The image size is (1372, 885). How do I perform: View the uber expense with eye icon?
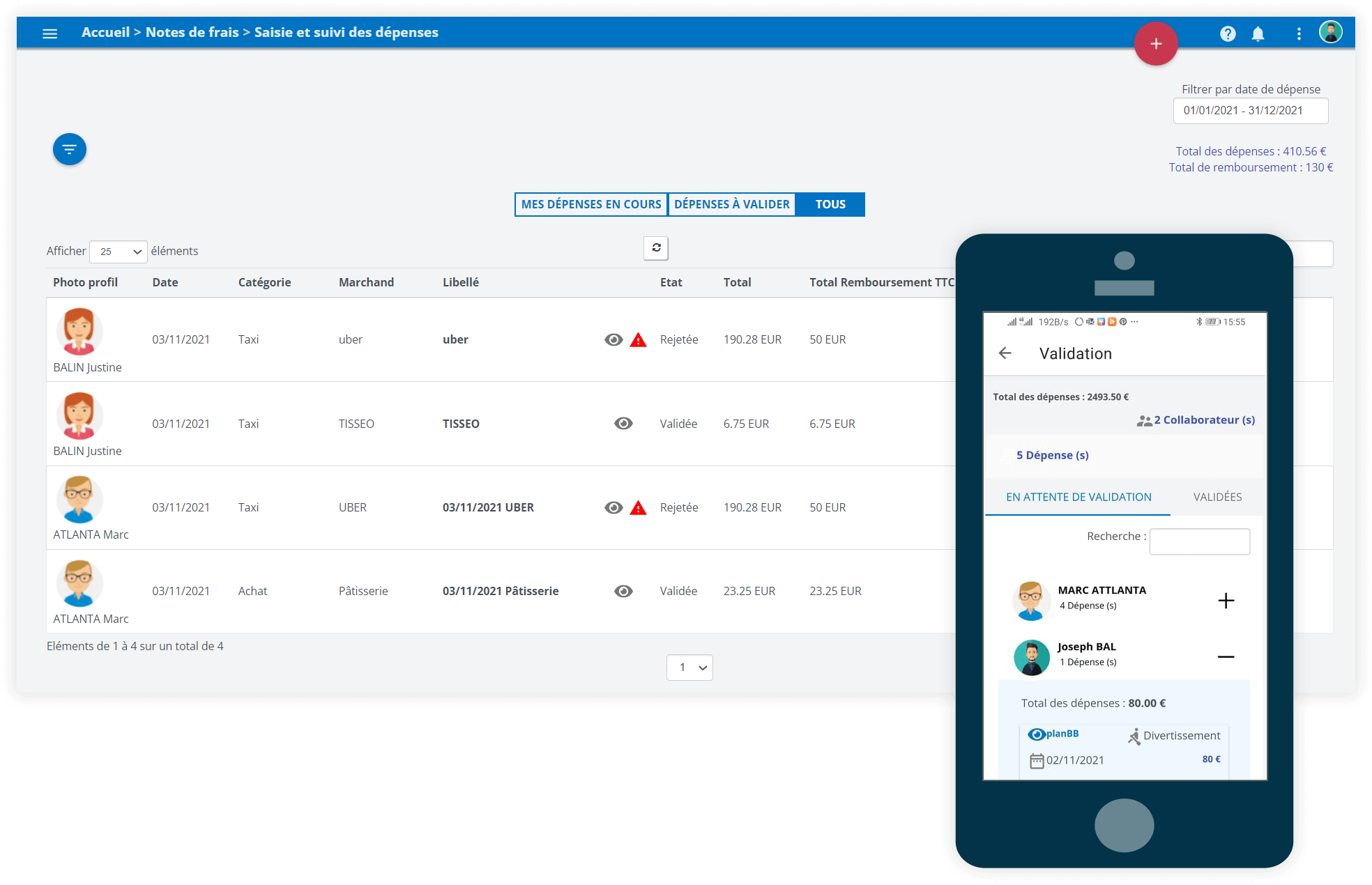coord(613,339)
